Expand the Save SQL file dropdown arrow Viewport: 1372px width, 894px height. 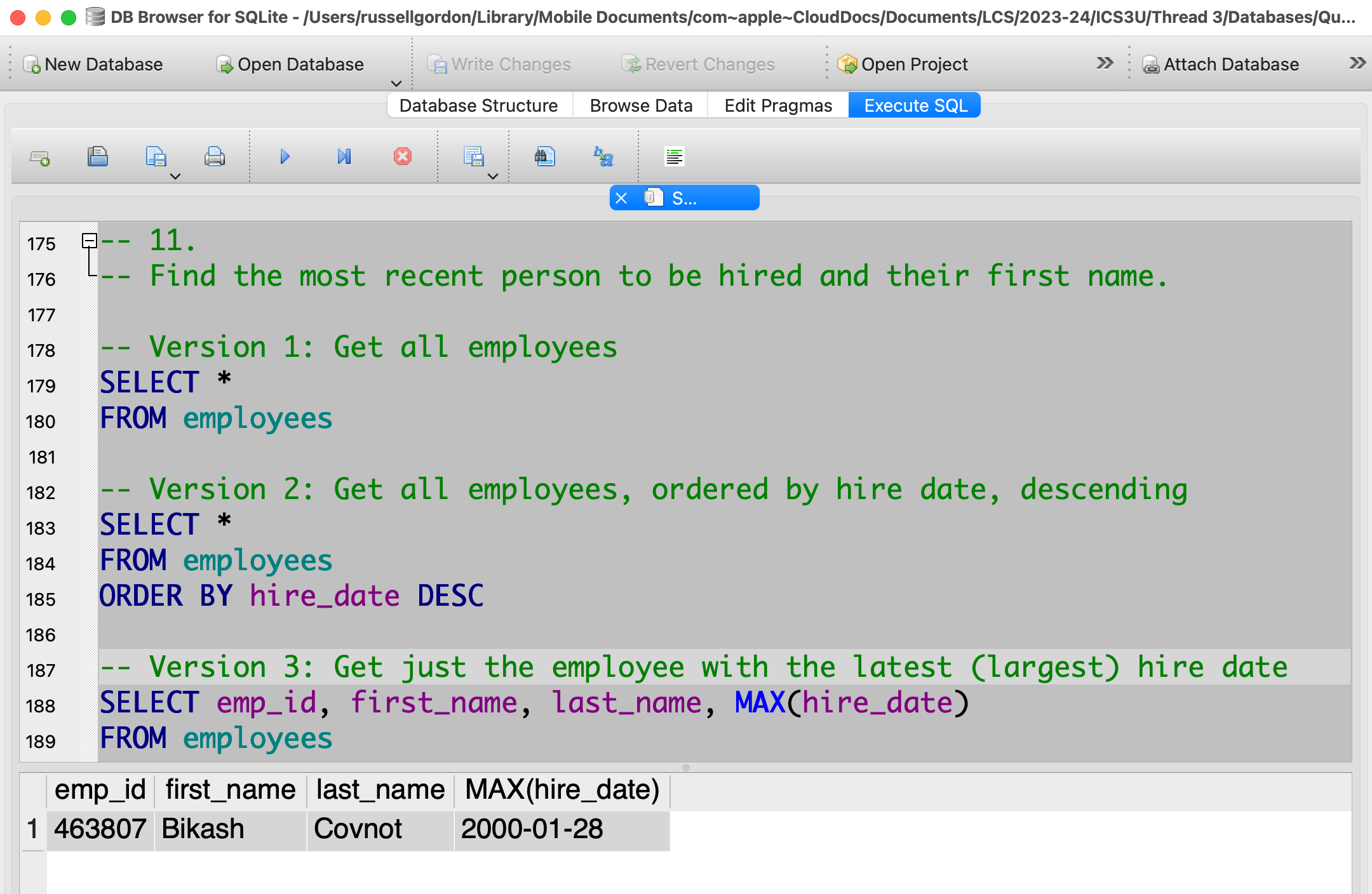click(x=175, y=177)
